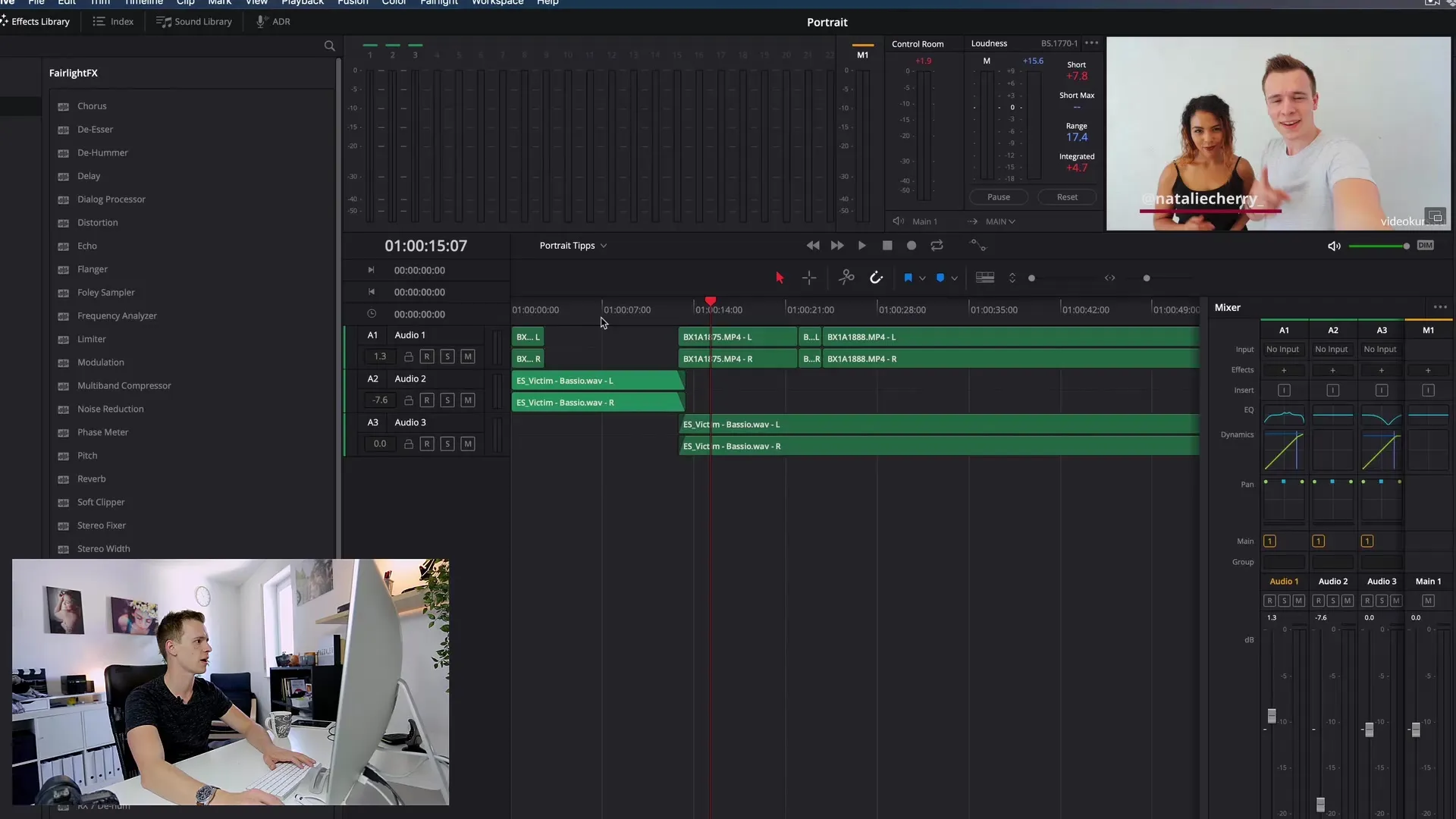1456x819 pixels.
Task: Toggle the DIM button
Action: 1426,245
